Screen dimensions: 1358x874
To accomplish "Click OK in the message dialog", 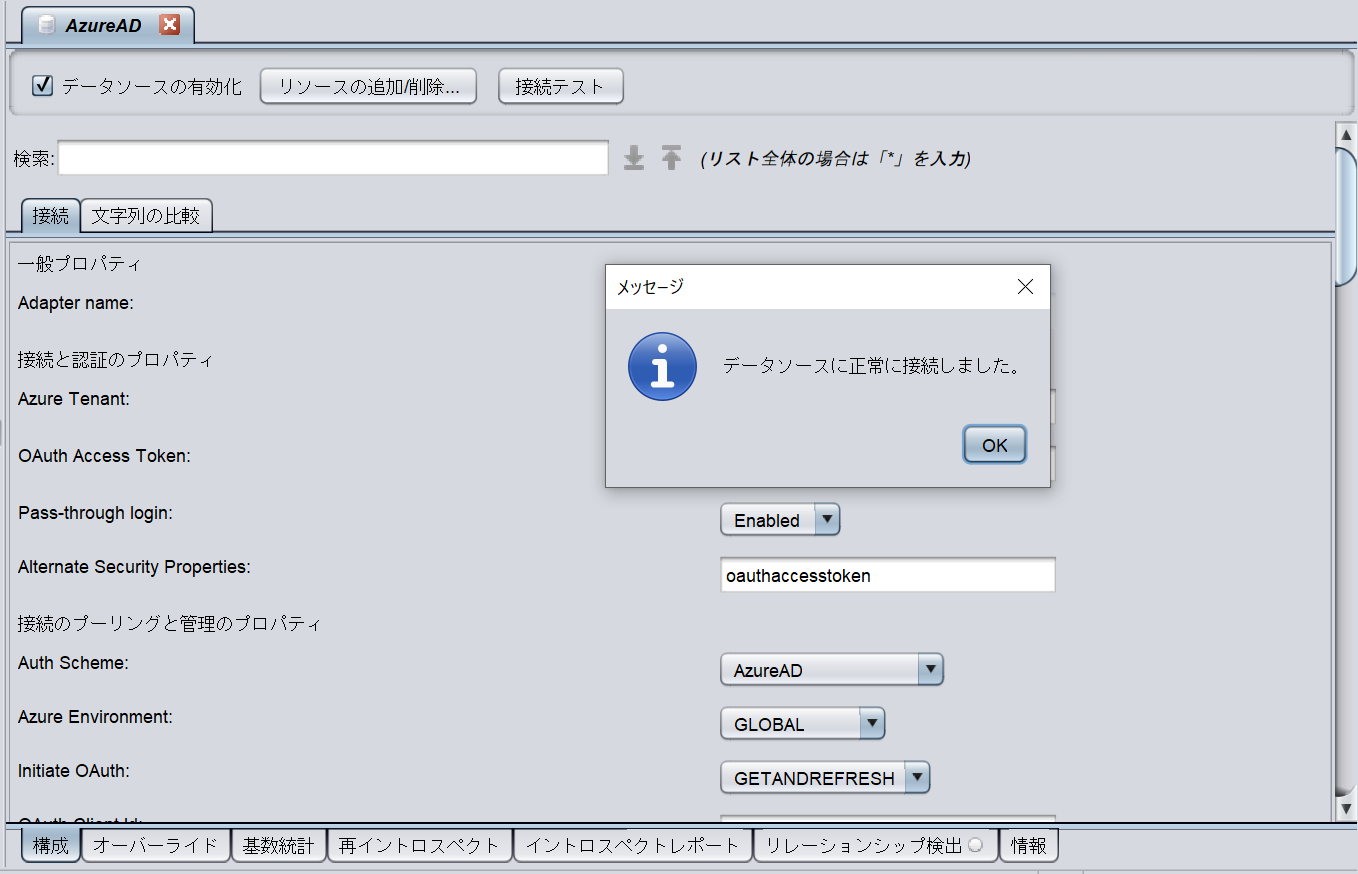I will pyautogui.click(x=995, y=445).
